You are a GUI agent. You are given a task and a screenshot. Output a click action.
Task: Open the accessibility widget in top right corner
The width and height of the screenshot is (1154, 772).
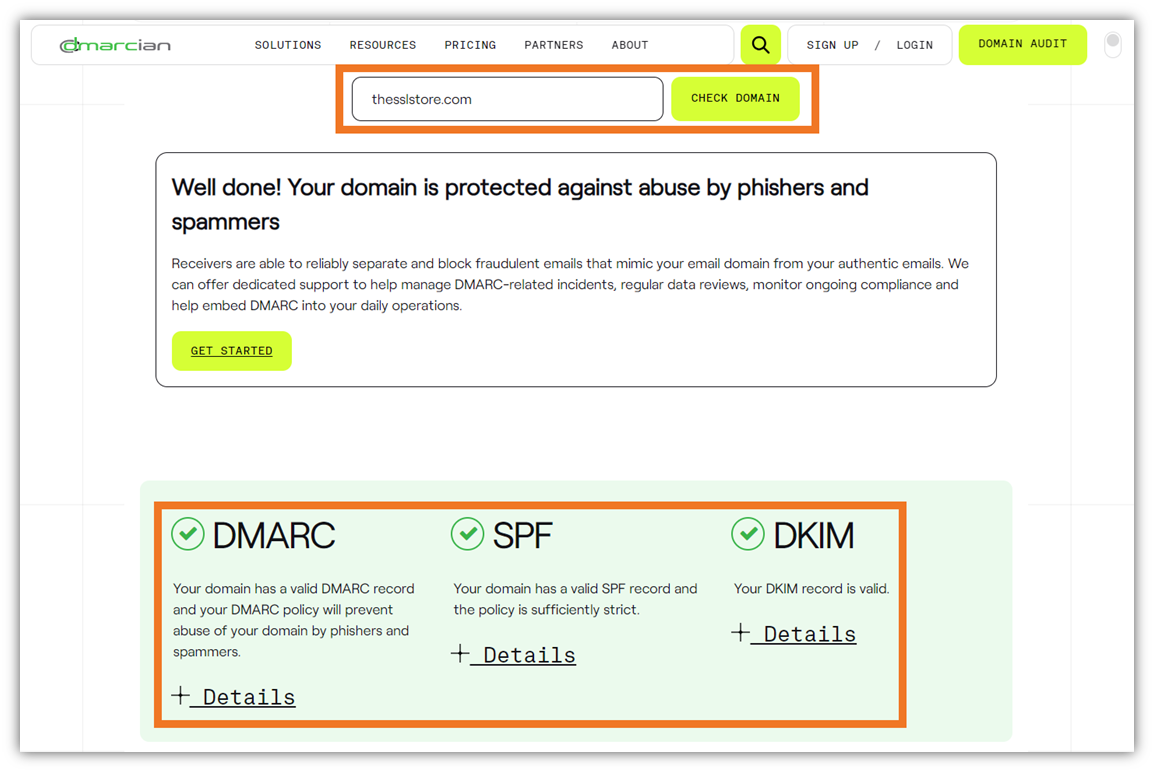point(1112,44)
